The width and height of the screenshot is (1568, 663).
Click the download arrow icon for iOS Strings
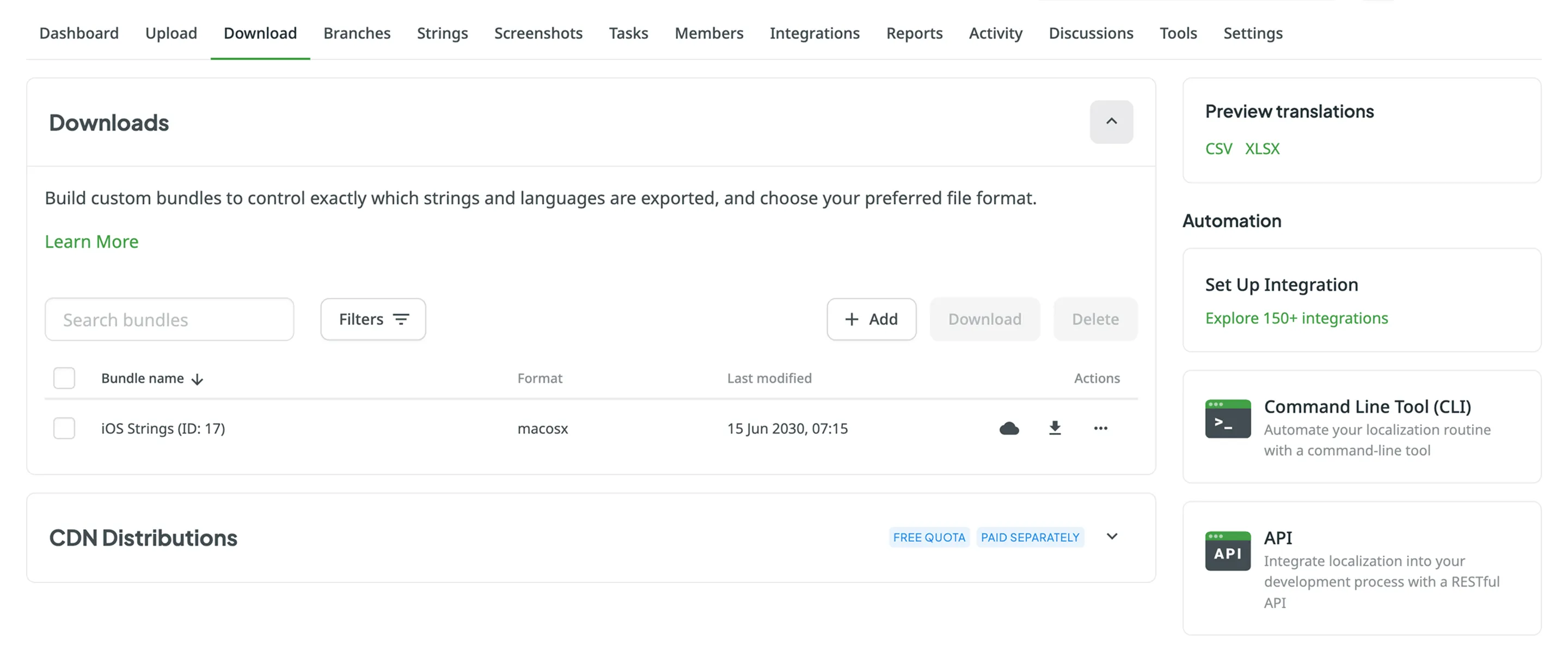(x=1054, y=428)
